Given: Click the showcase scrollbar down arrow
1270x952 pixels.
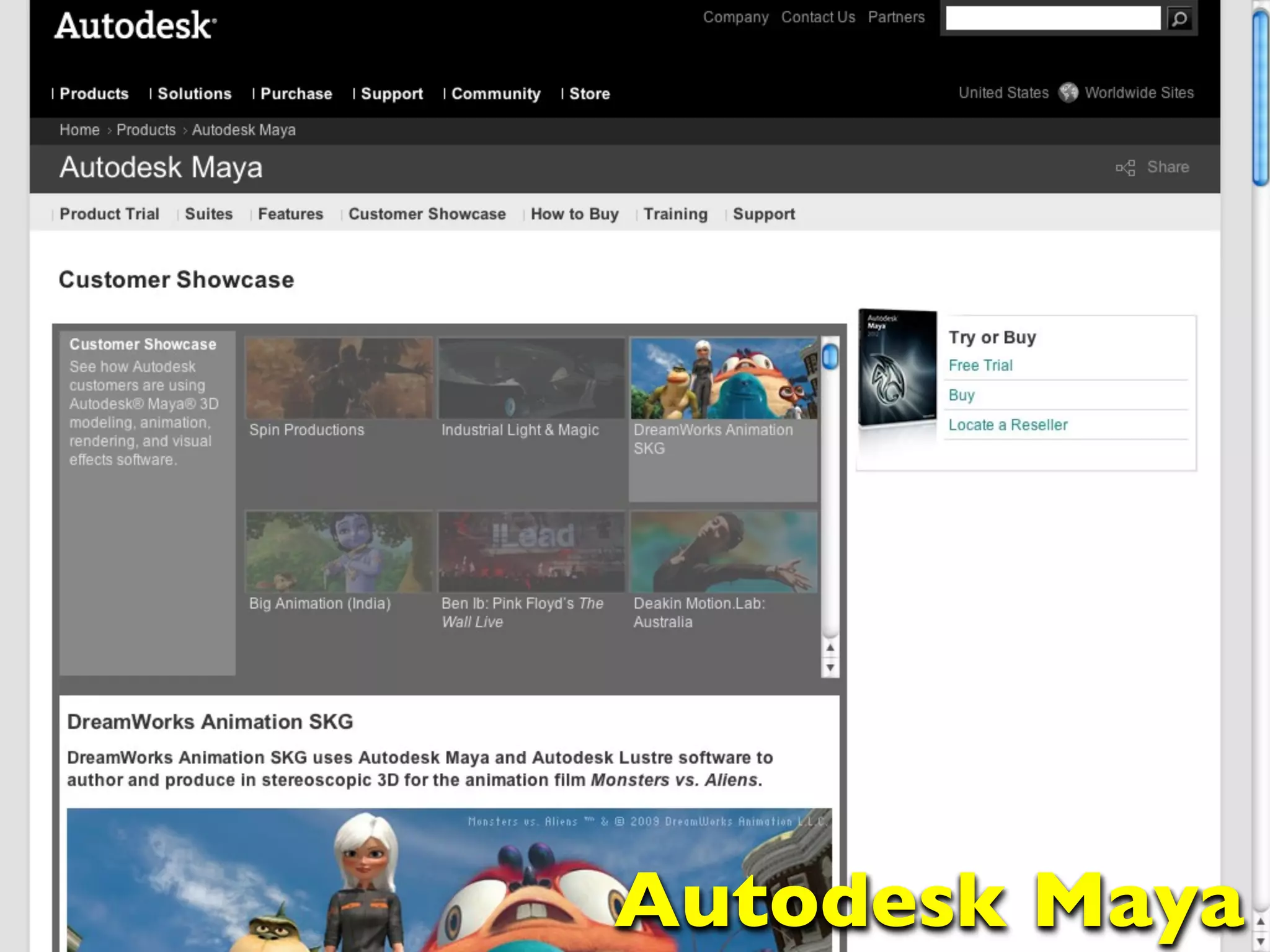Looking at the screenshot, I should (830, 668).
